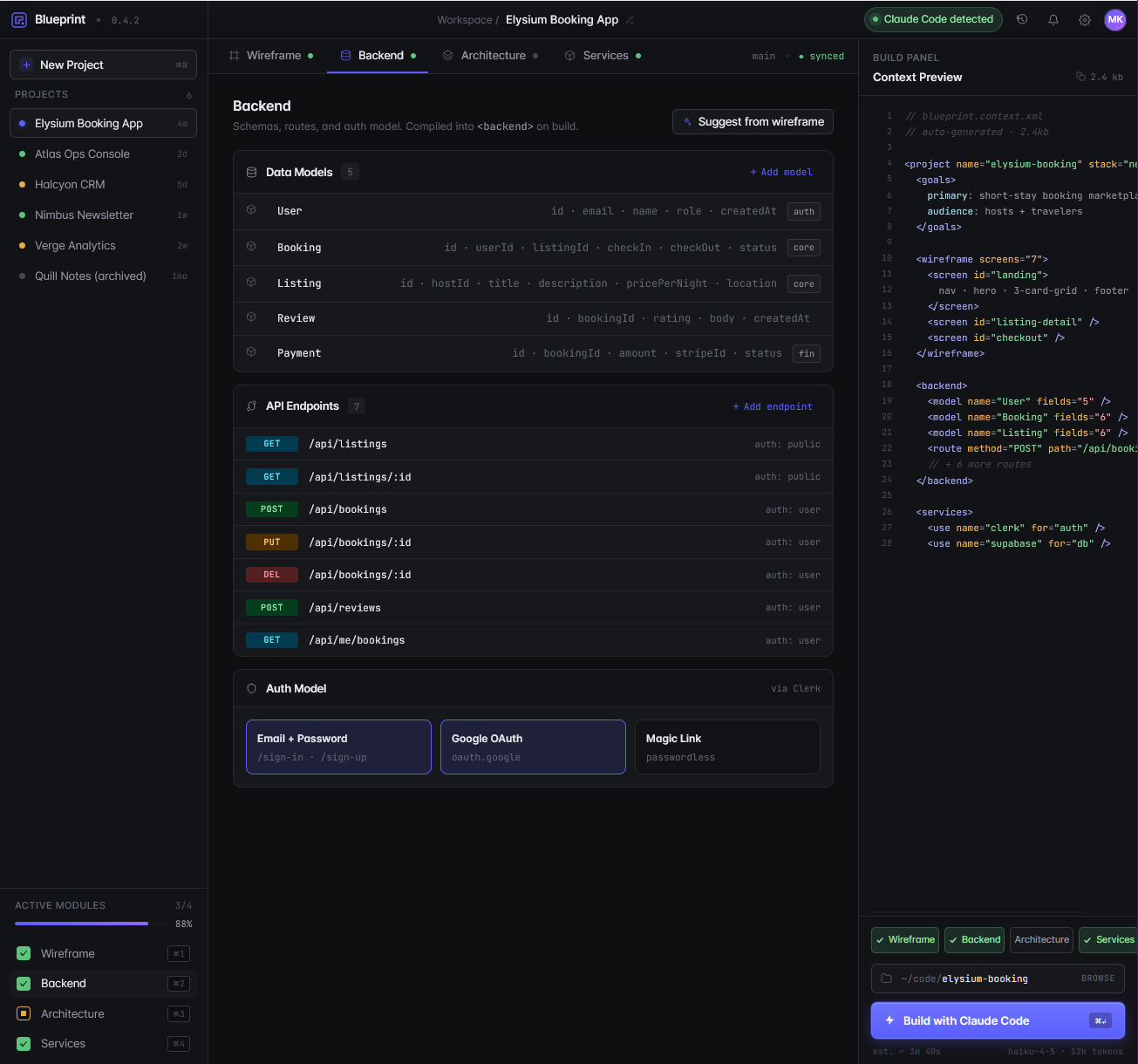Click the project path input field
The image size is (1138, 1064).
click(x=998, y=979)
